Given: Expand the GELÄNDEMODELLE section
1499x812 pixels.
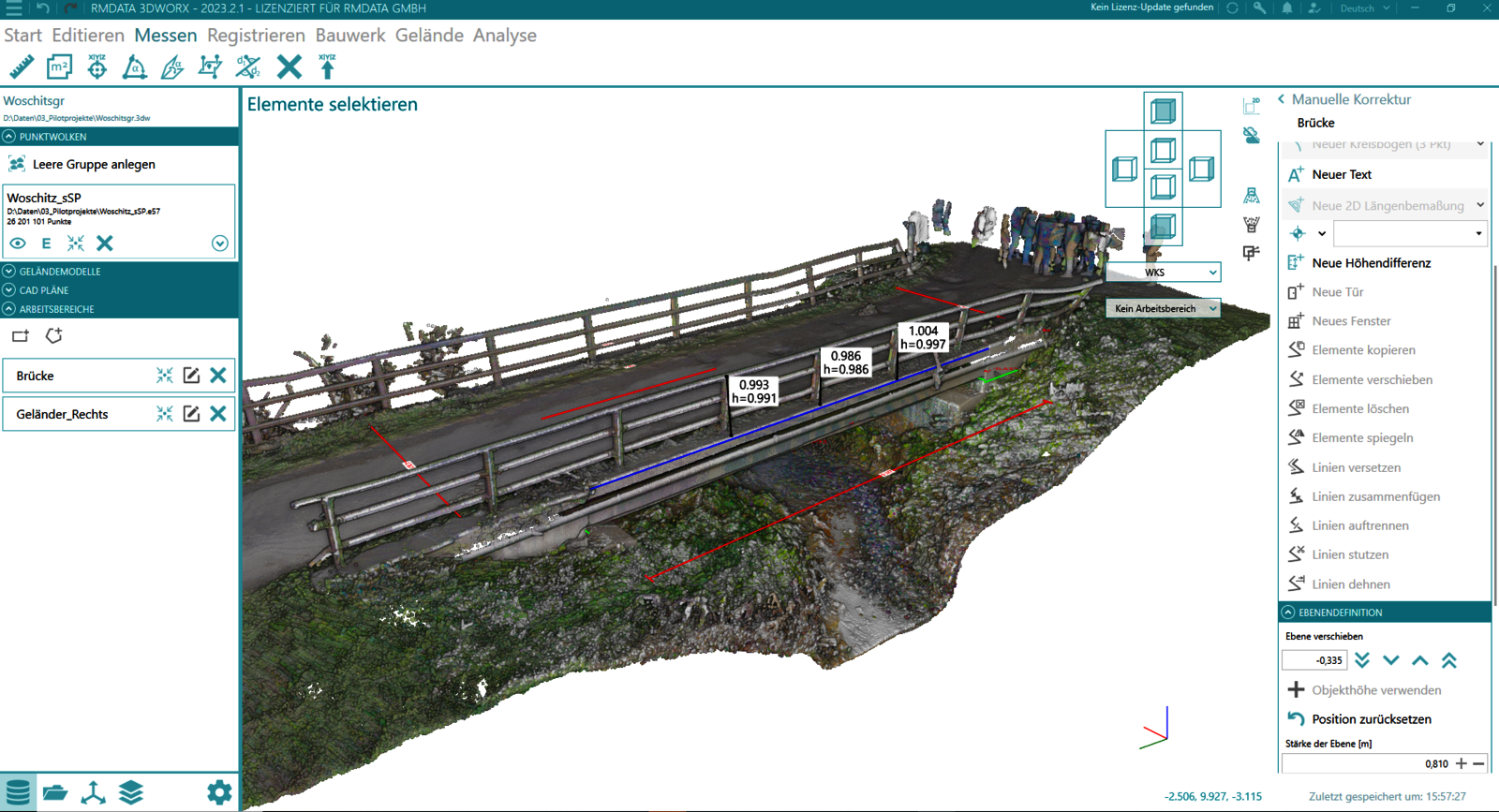Looking at the screenshot, I should pos(8,272).
